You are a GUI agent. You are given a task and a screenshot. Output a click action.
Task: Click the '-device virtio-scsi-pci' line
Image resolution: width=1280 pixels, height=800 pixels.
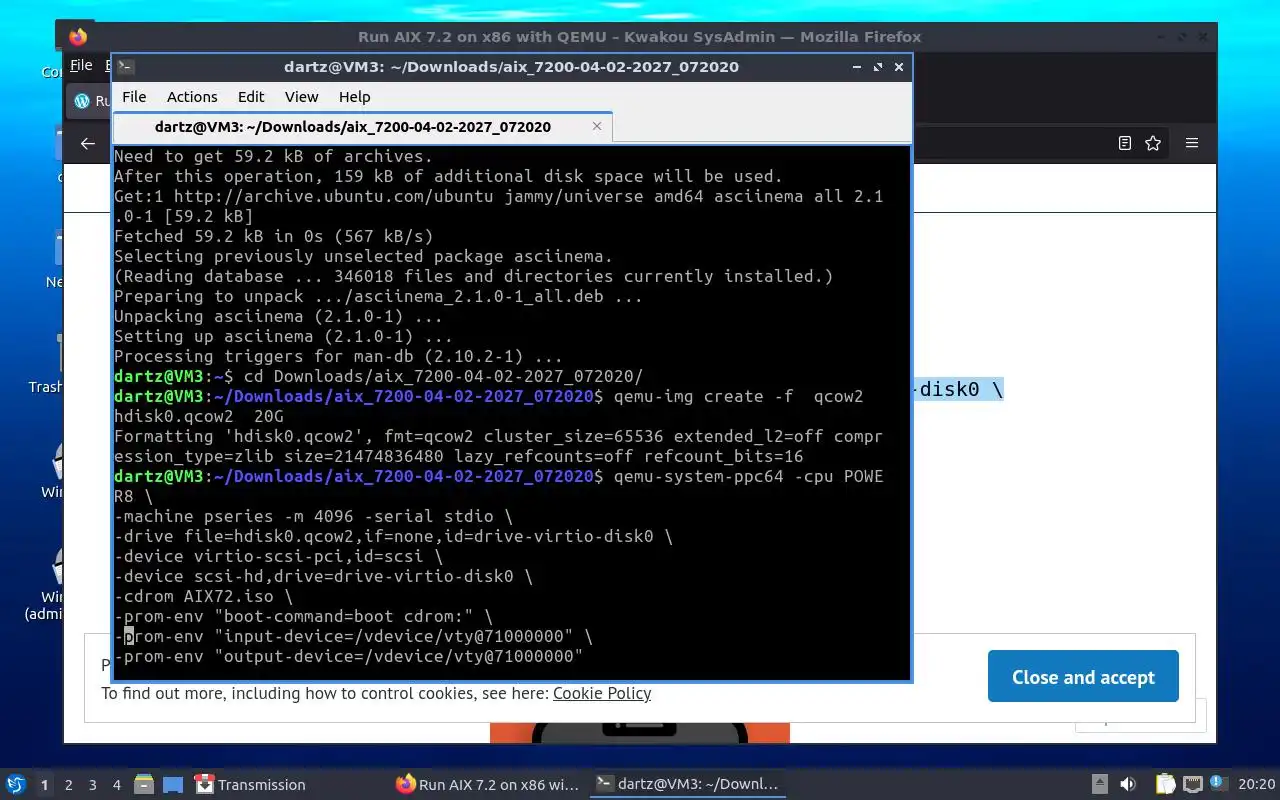pyautogui.click(x=278, y=556)
